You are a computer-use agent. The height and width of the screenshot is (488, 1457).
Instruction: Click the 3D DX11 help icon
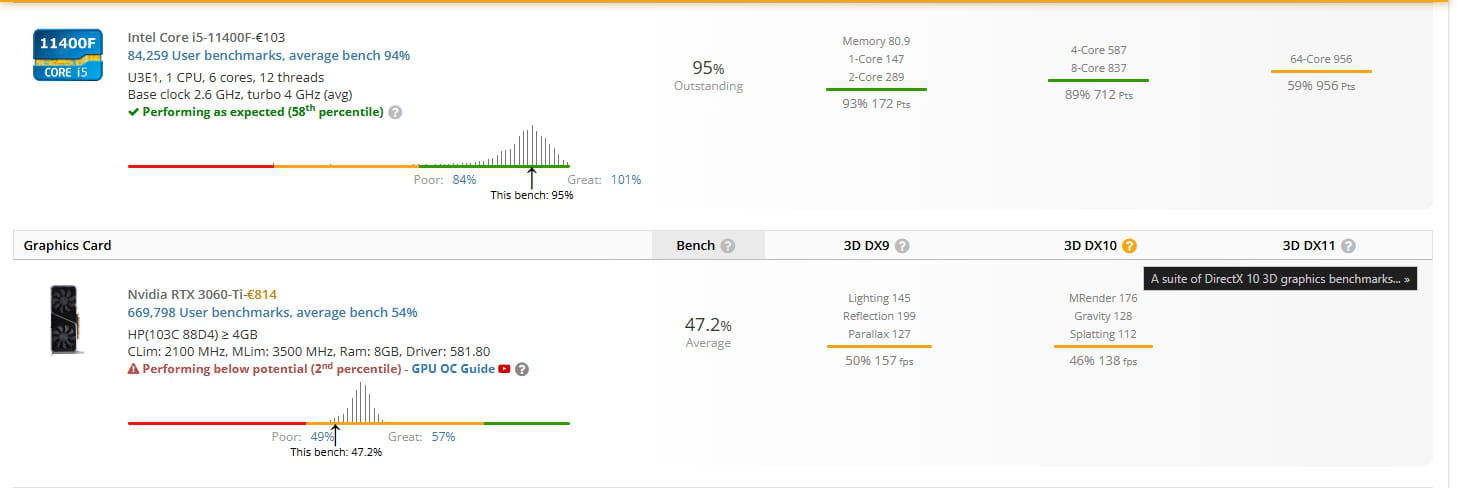(1348, 246)
